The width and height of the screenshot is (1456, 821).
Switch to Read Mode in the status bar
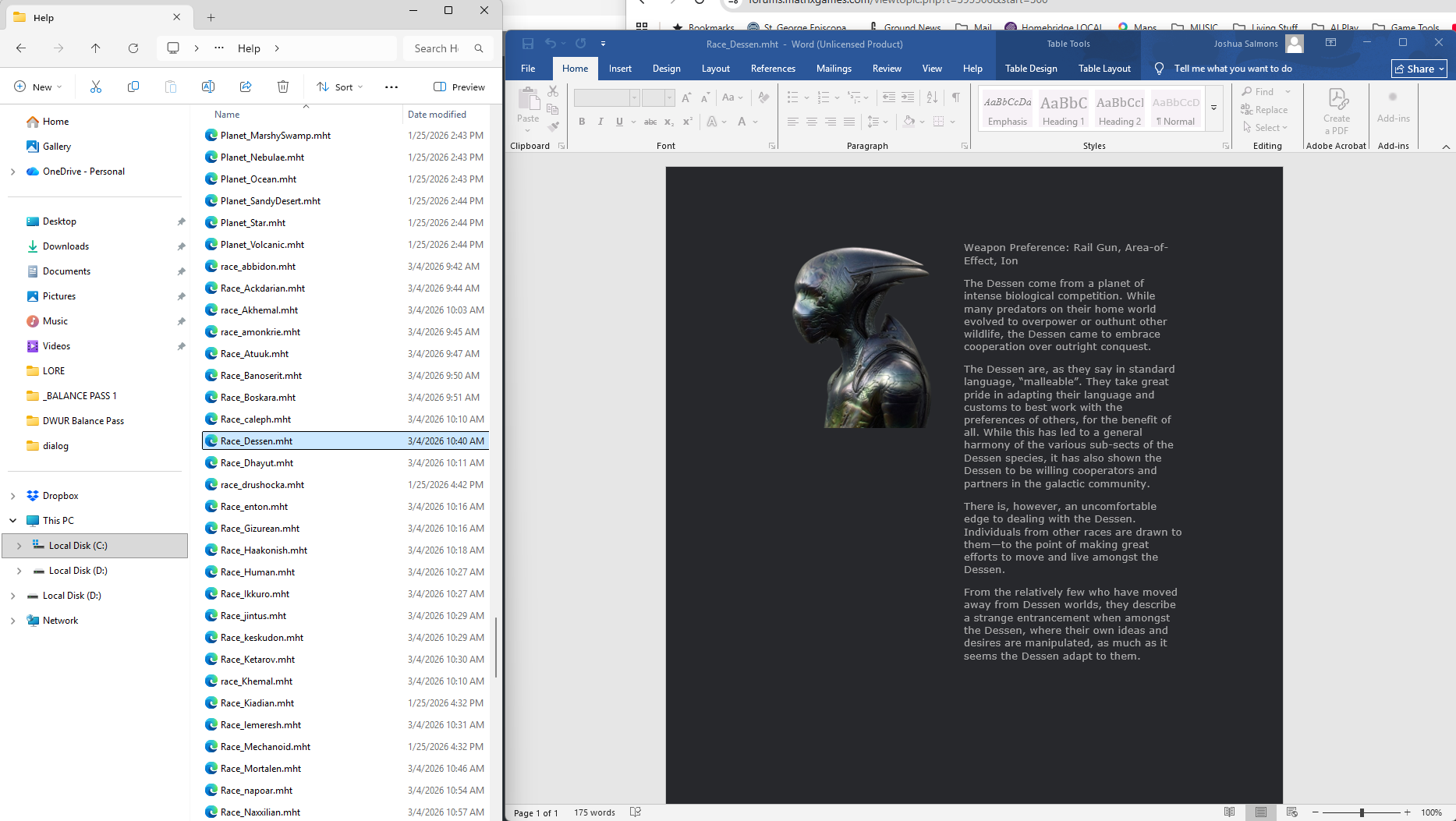[1231, 812]
